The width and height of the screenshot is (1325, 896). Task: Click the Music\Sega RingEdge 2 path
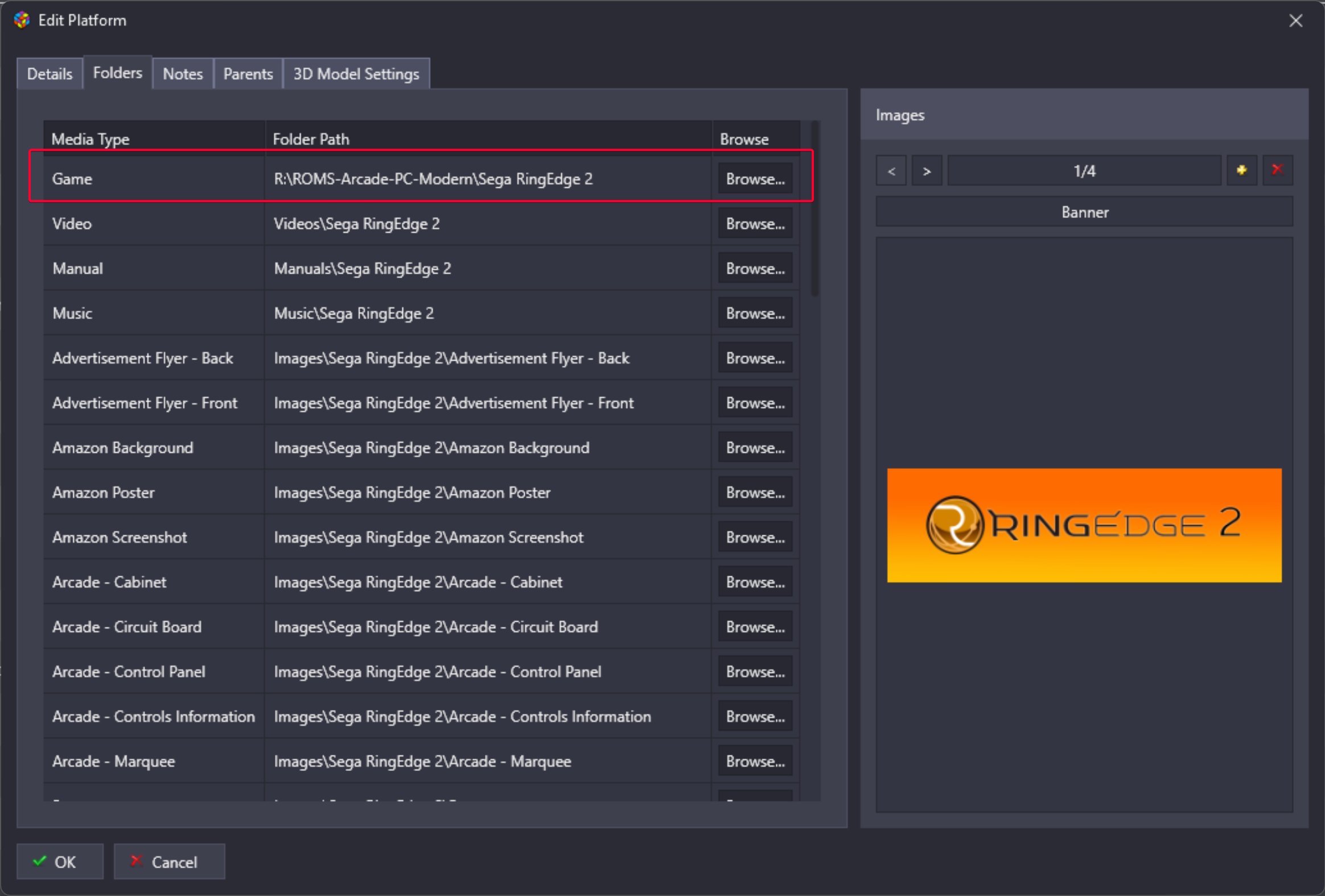point(354,313)
